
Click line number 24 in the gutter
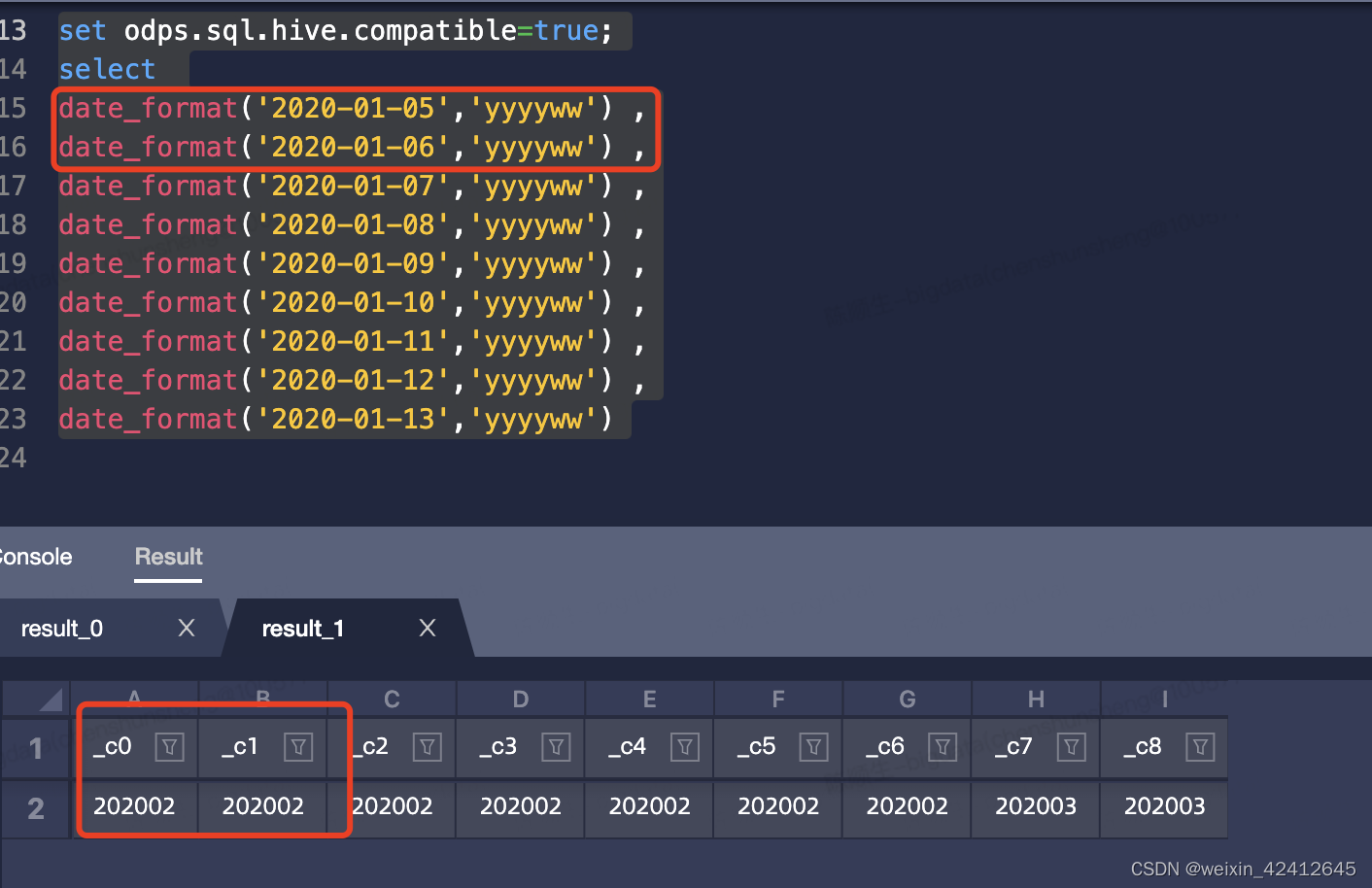[13, 458]
